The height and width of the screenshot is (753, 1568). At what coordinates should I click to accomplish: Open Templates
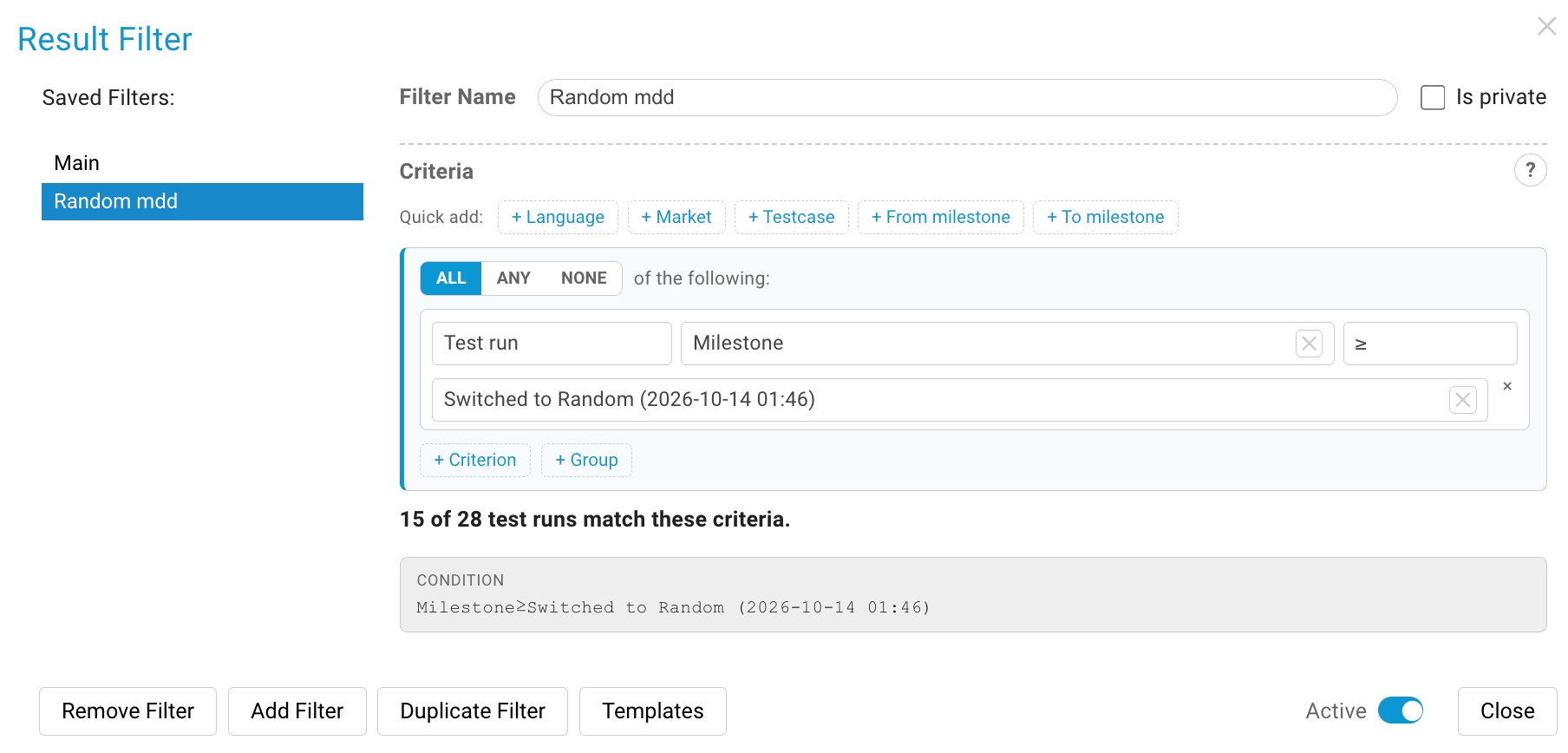click(653, 711)
